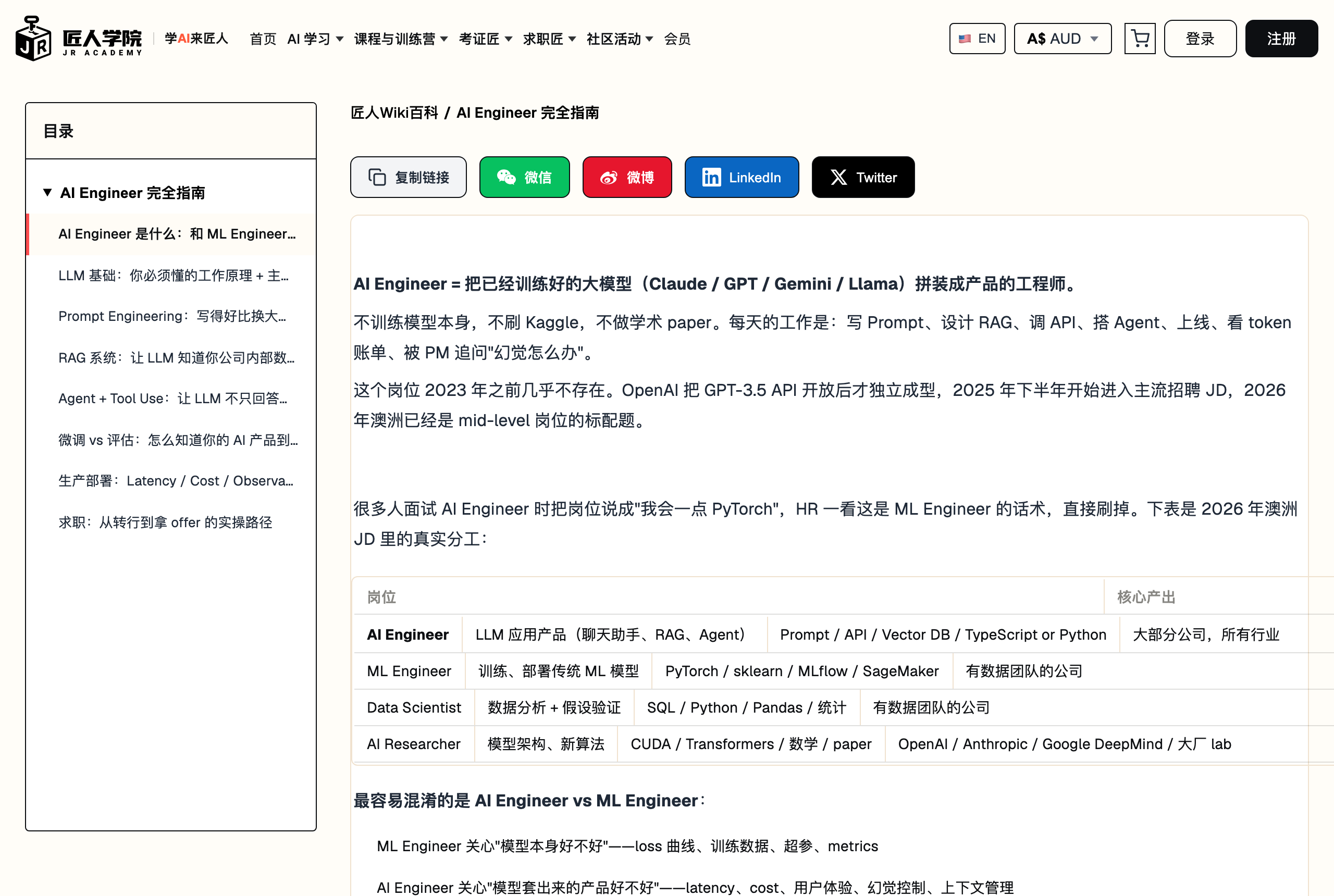
Task: Click the 登录 login button
Action: tap(1200, 38)
